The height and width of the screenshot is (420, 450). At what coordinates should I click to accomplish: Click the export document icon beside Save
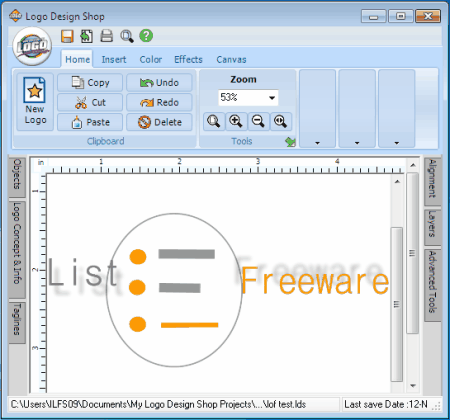[x=87, y=36]
